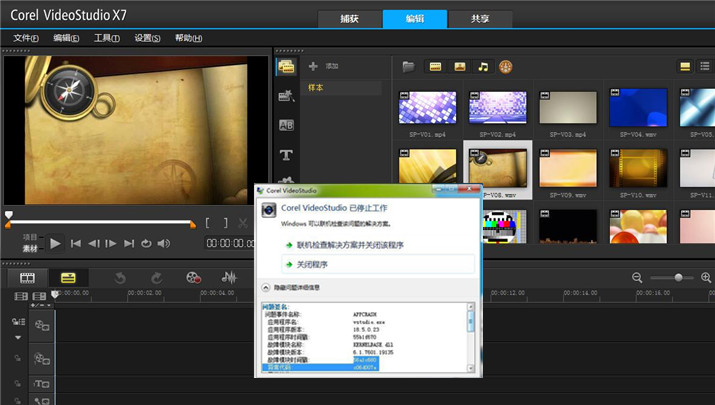Open the 帮助(H) menu
This screenshot has height=405, width=715.
[188, 38]
